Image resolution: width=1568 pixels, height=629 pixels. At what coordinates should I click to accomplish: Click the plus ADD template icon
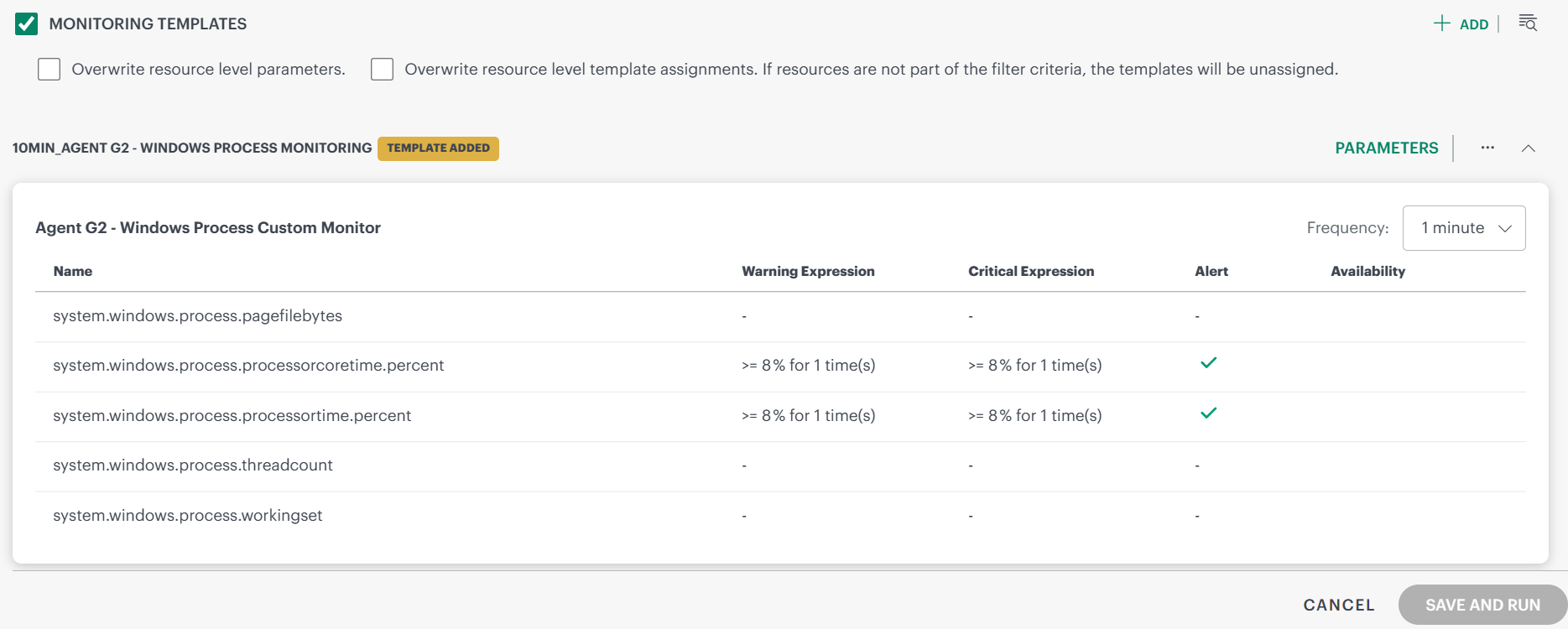click(x=1442, y=23)
